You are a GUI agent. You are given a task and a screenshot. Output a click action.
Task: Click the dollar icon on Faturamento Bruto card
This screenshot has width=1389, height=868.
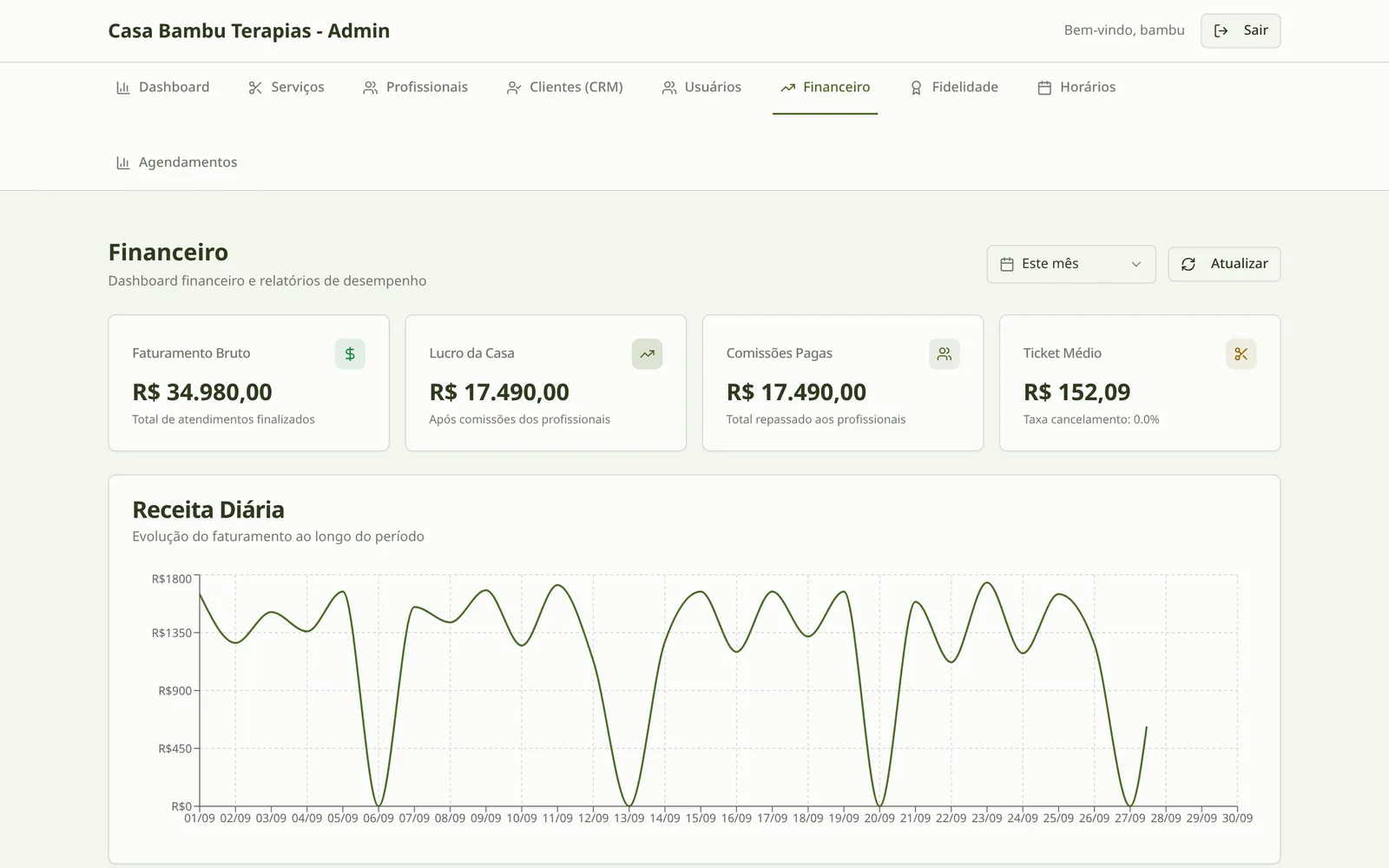350,354
